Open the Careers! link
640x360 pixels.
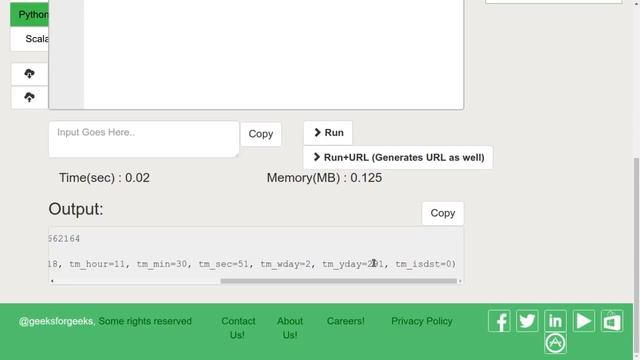[346, 321]
